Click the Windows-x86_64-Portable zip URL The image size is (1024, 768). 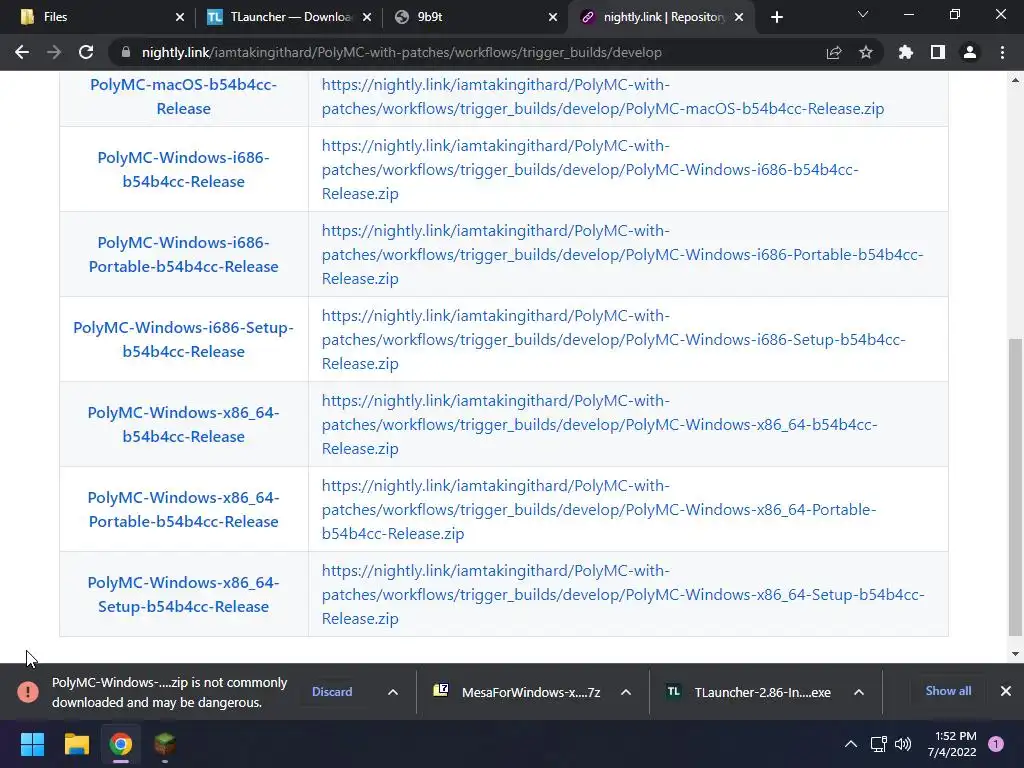point(599,509)
